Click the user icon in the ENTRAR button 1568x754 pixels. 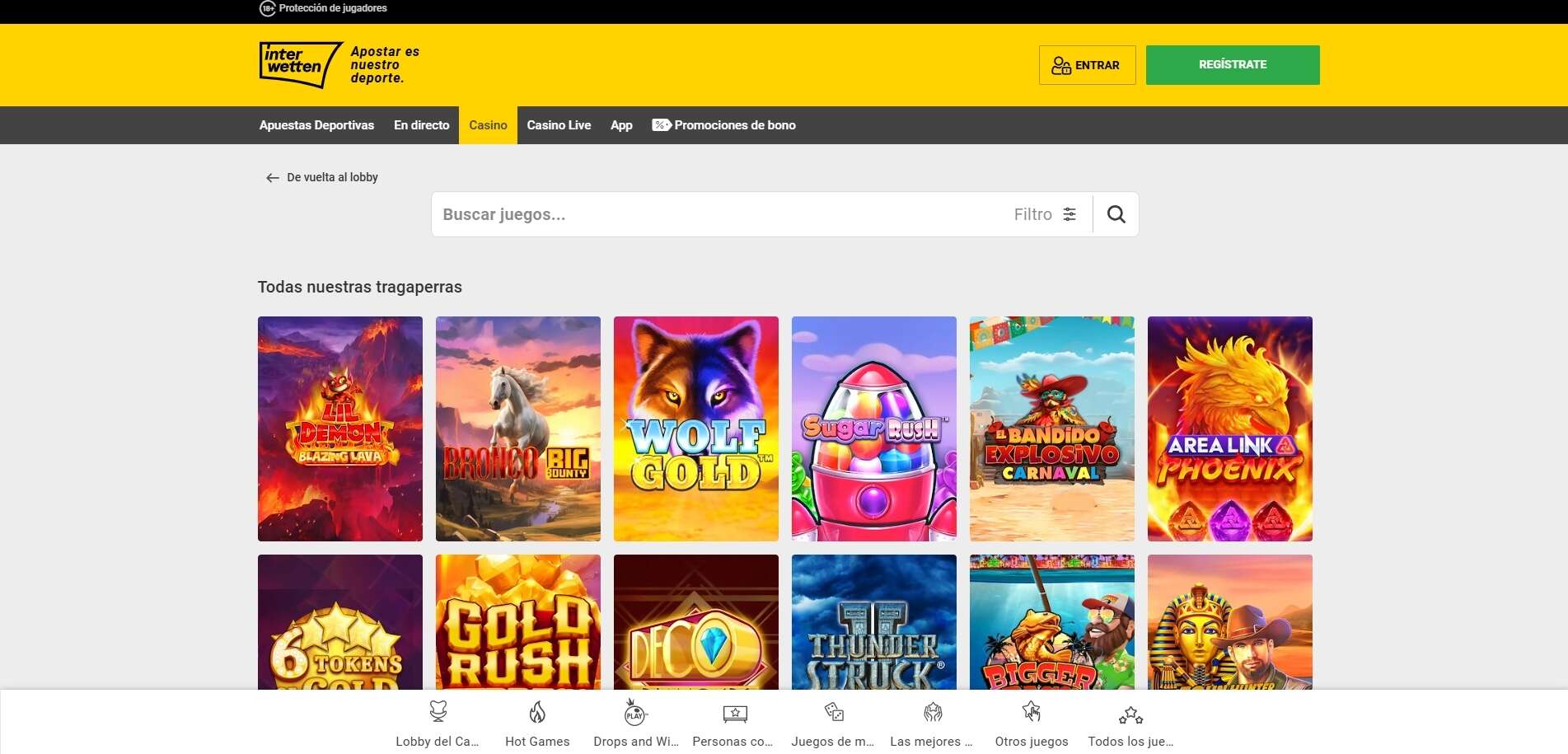coord(1061,65)
